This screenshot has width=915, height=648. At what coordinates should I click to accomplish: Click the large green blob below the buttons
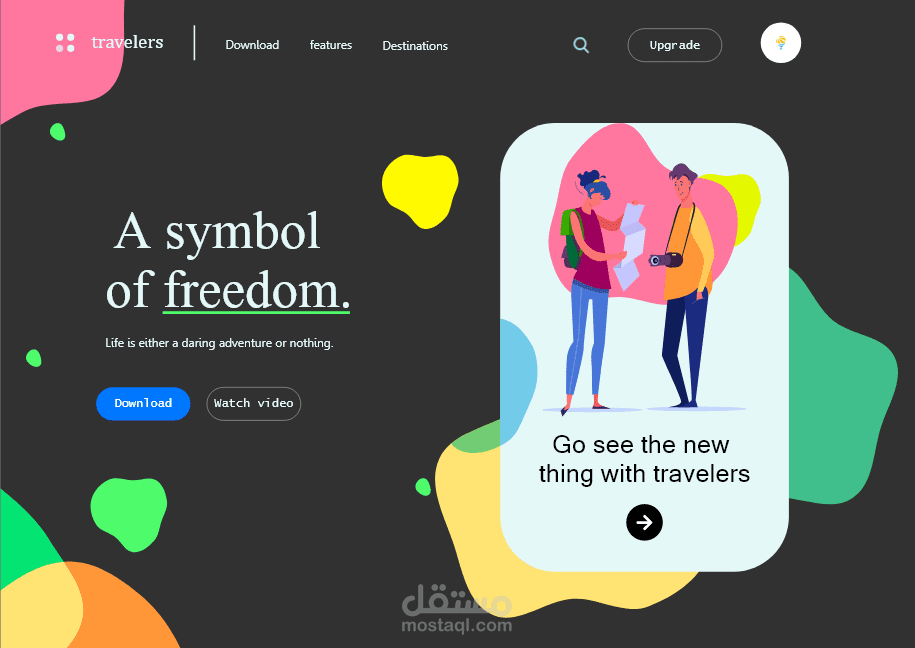(129, 514)
